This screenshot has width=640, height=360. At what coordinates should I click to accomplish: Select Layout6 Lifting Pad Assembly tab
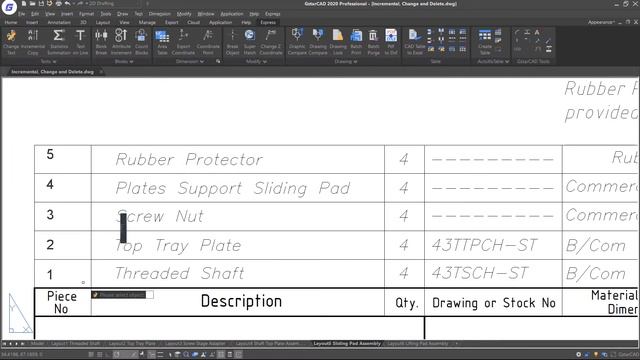pos(418,344)
